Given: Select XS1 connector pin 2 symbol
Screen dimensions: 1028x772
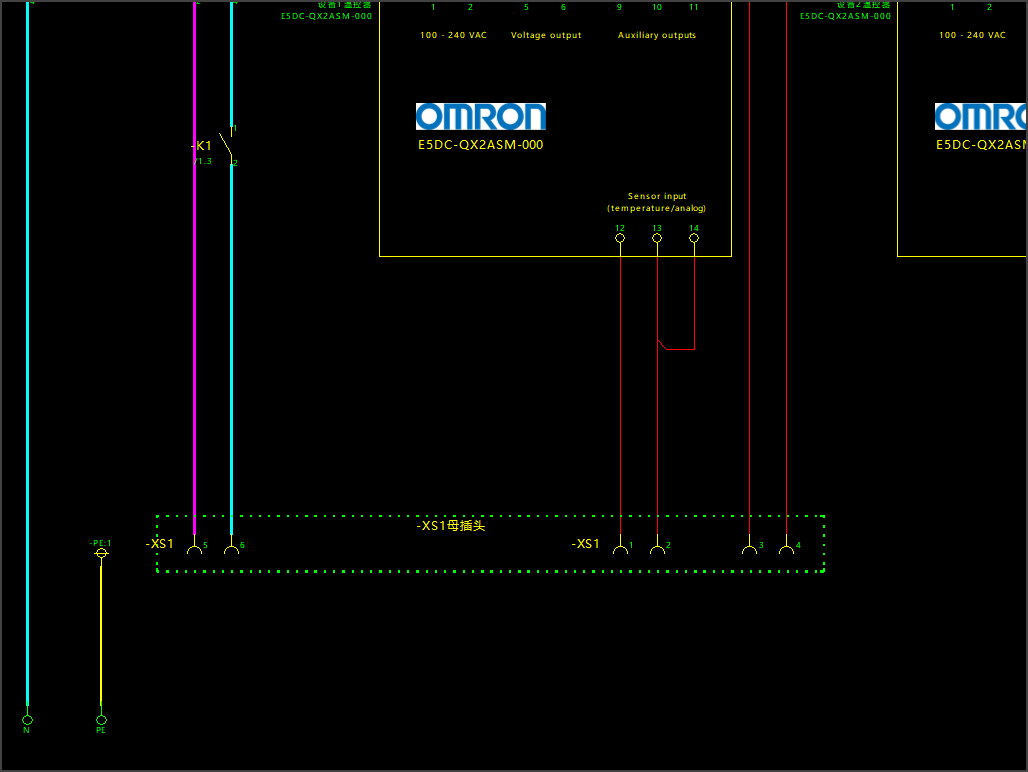Looking at the screenshot, I should [658, 546].
